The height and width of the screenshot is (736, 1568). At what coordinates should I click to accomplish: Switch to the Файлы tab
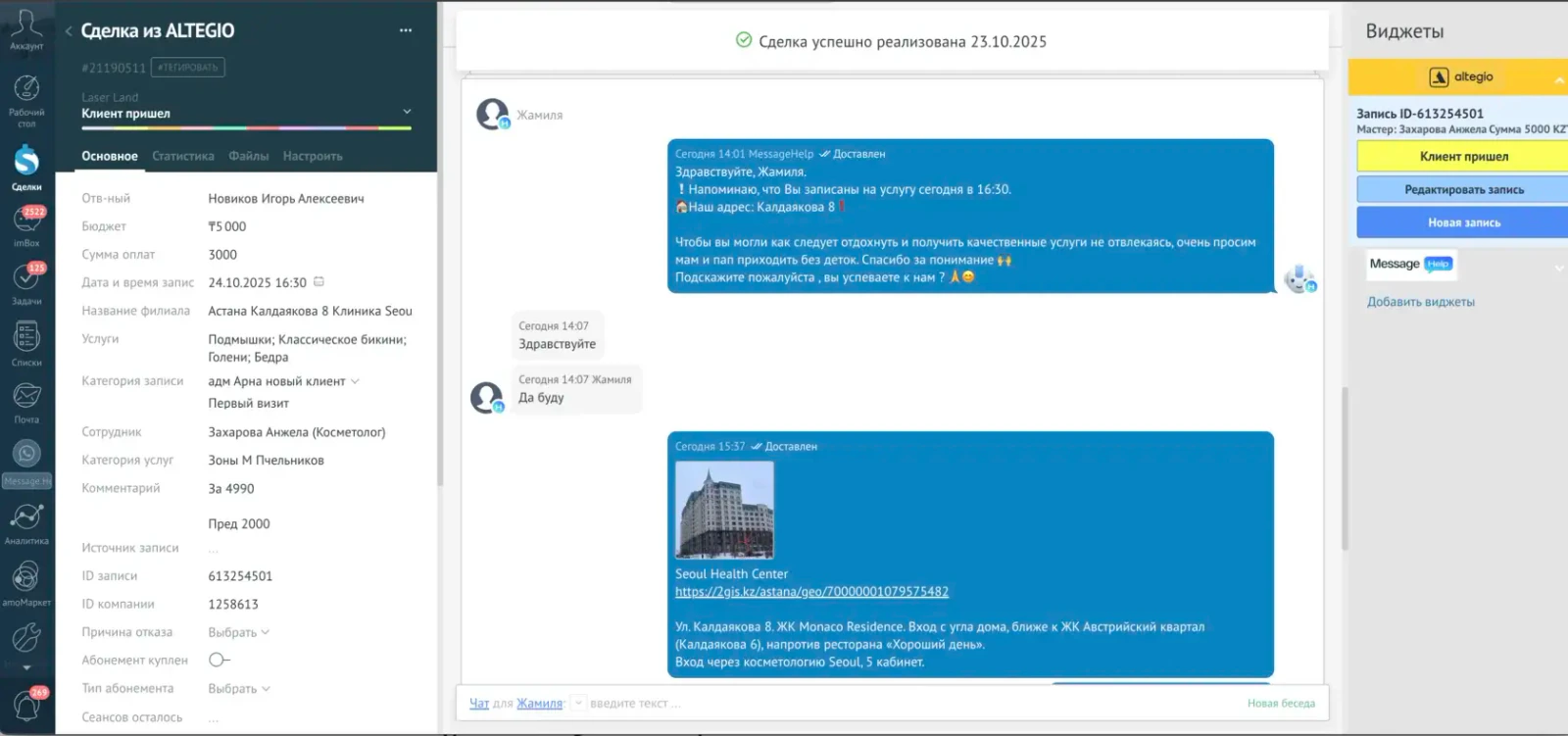(249, 156)
